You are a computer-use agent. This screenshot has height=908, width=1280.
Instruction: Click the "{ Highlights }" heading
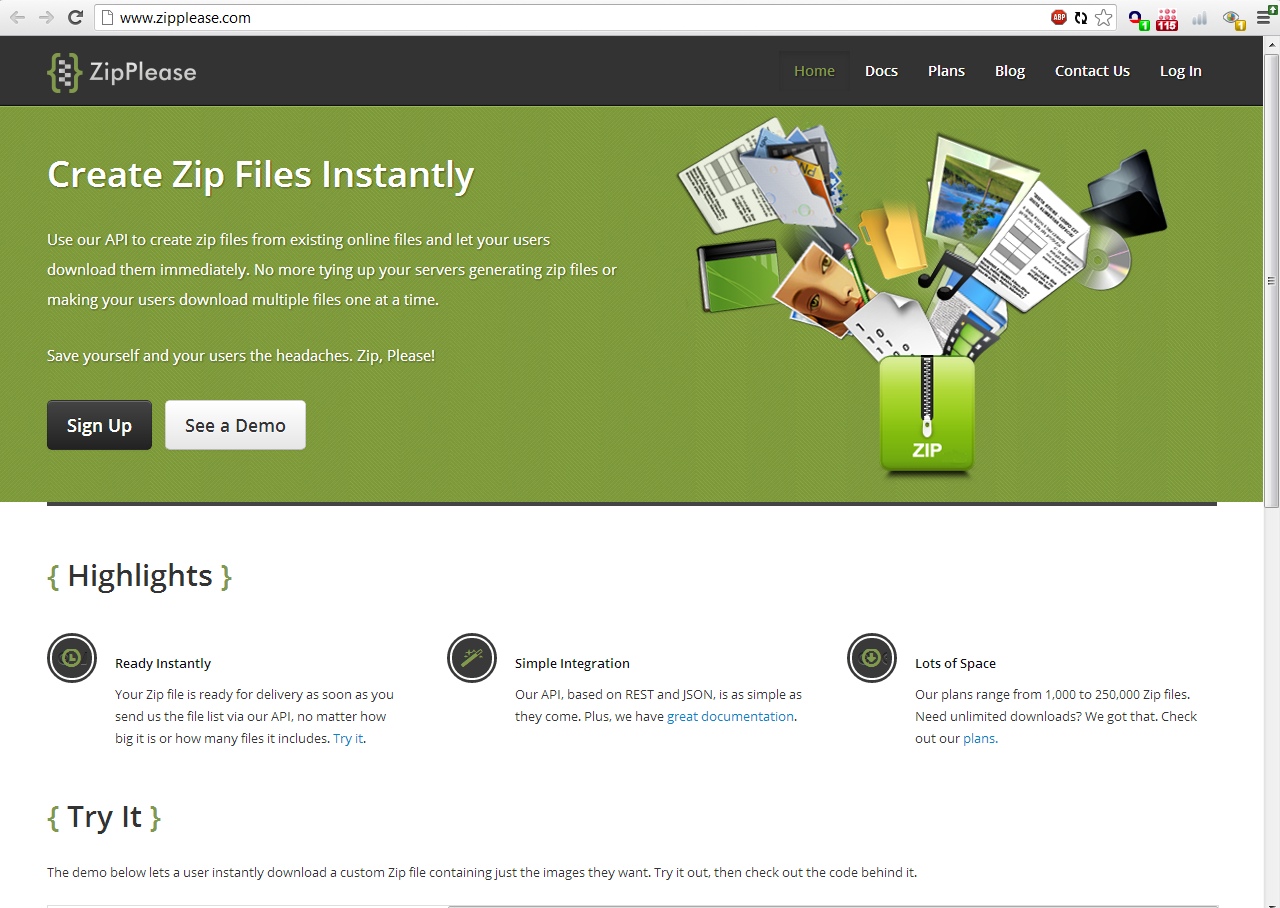(139, 576)
